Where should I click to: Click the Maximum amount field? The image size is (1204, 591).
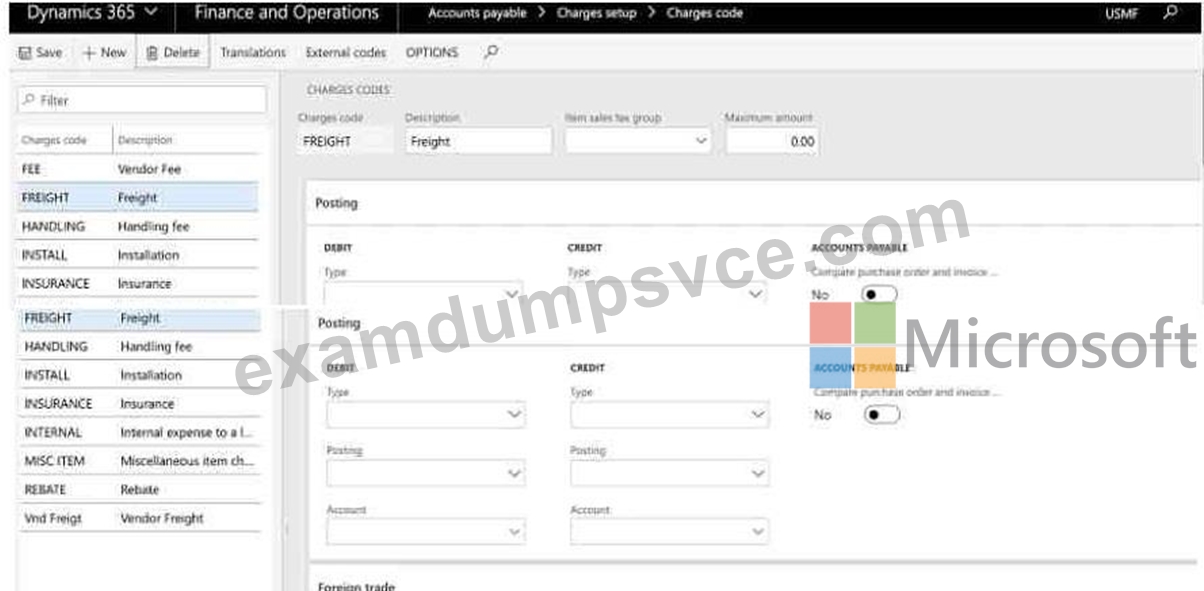771,142
